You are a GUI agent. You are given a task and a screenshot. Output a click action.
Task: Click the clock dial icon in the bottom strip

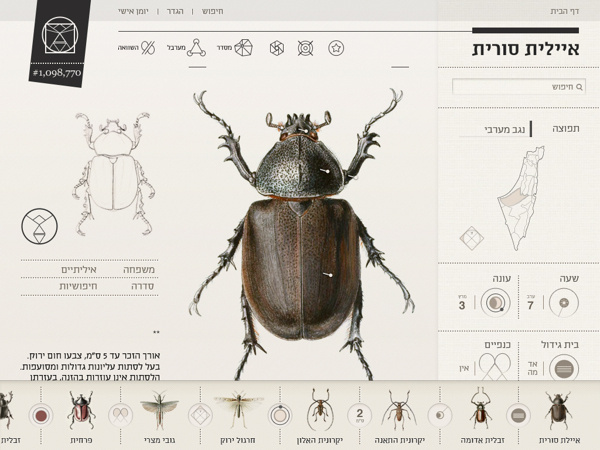pyautogui.click(x=440, y=415)
